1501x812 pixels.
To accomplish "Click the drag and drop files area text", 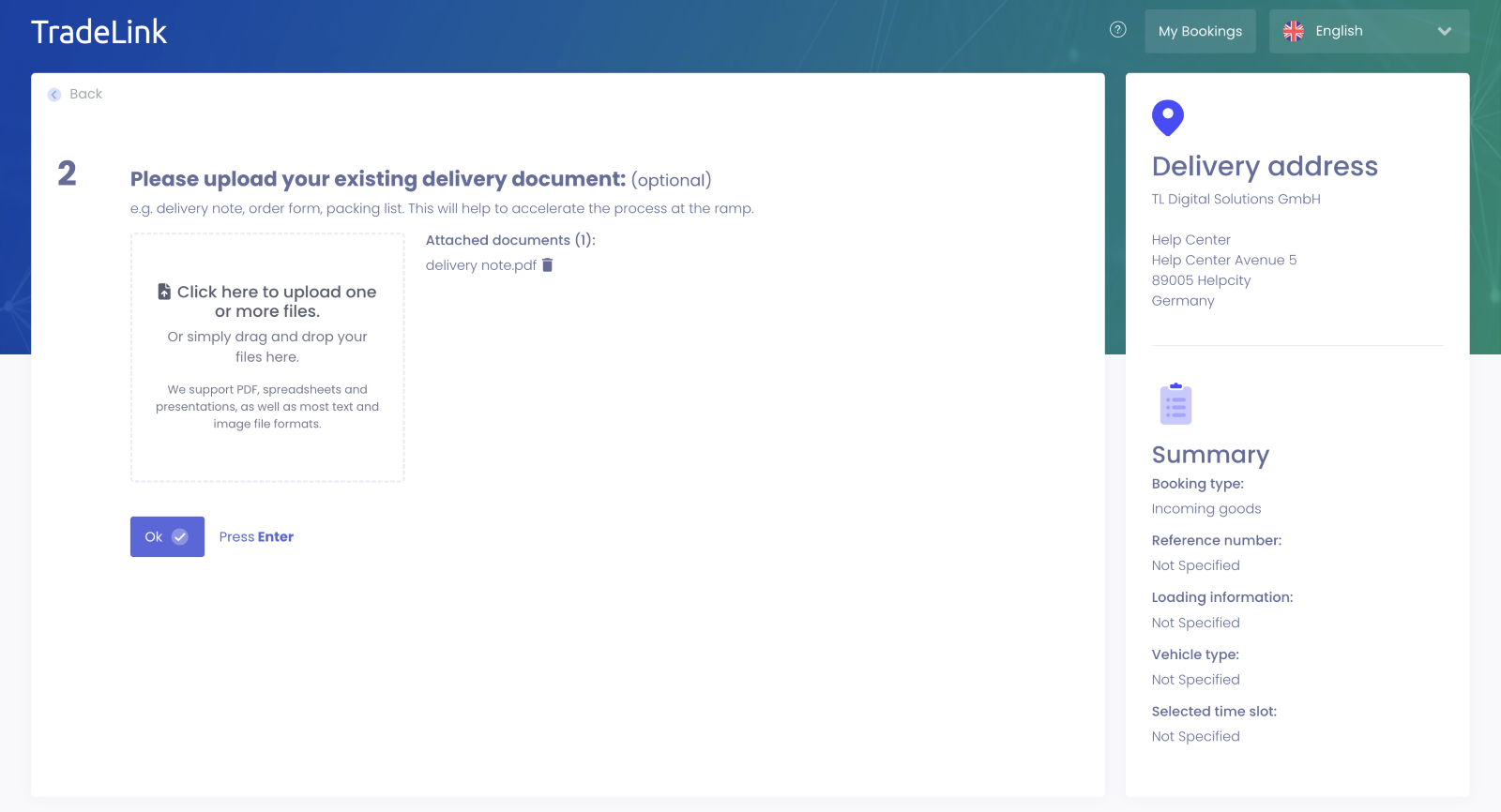I will [267, 347].
